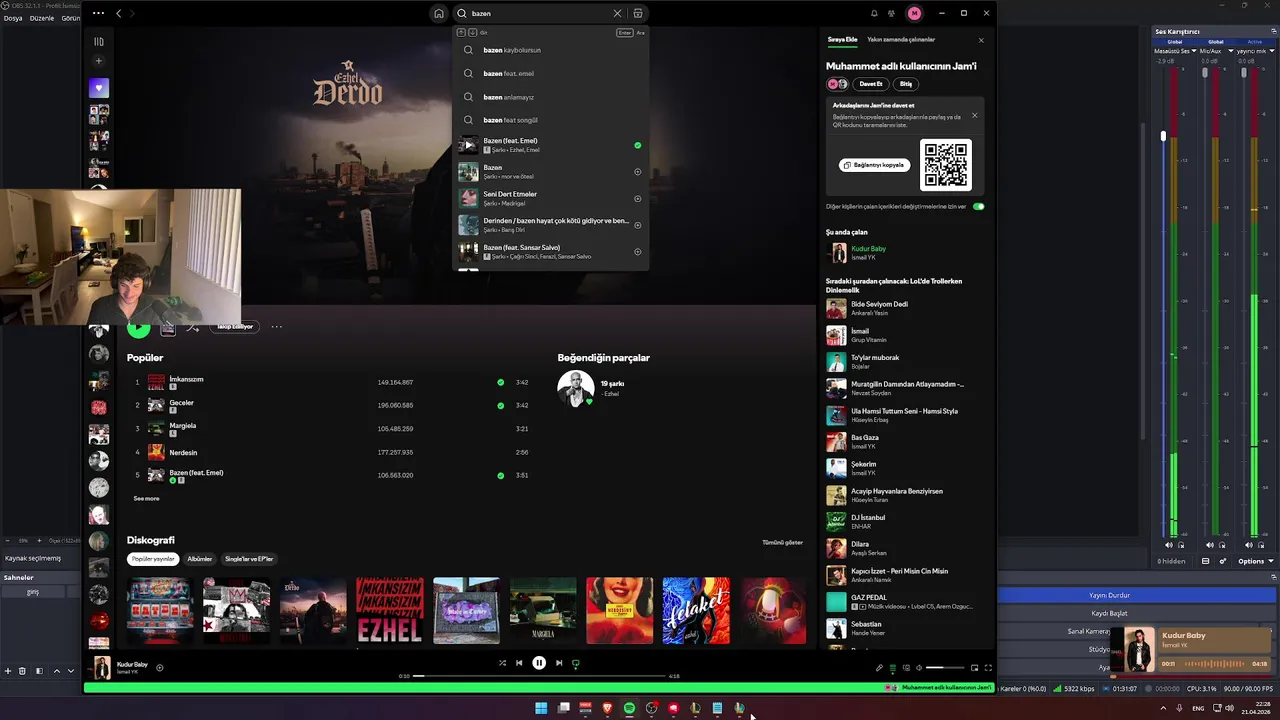
Task: Open OBS mixer 'Options' dropdown
Action: 1255,562
